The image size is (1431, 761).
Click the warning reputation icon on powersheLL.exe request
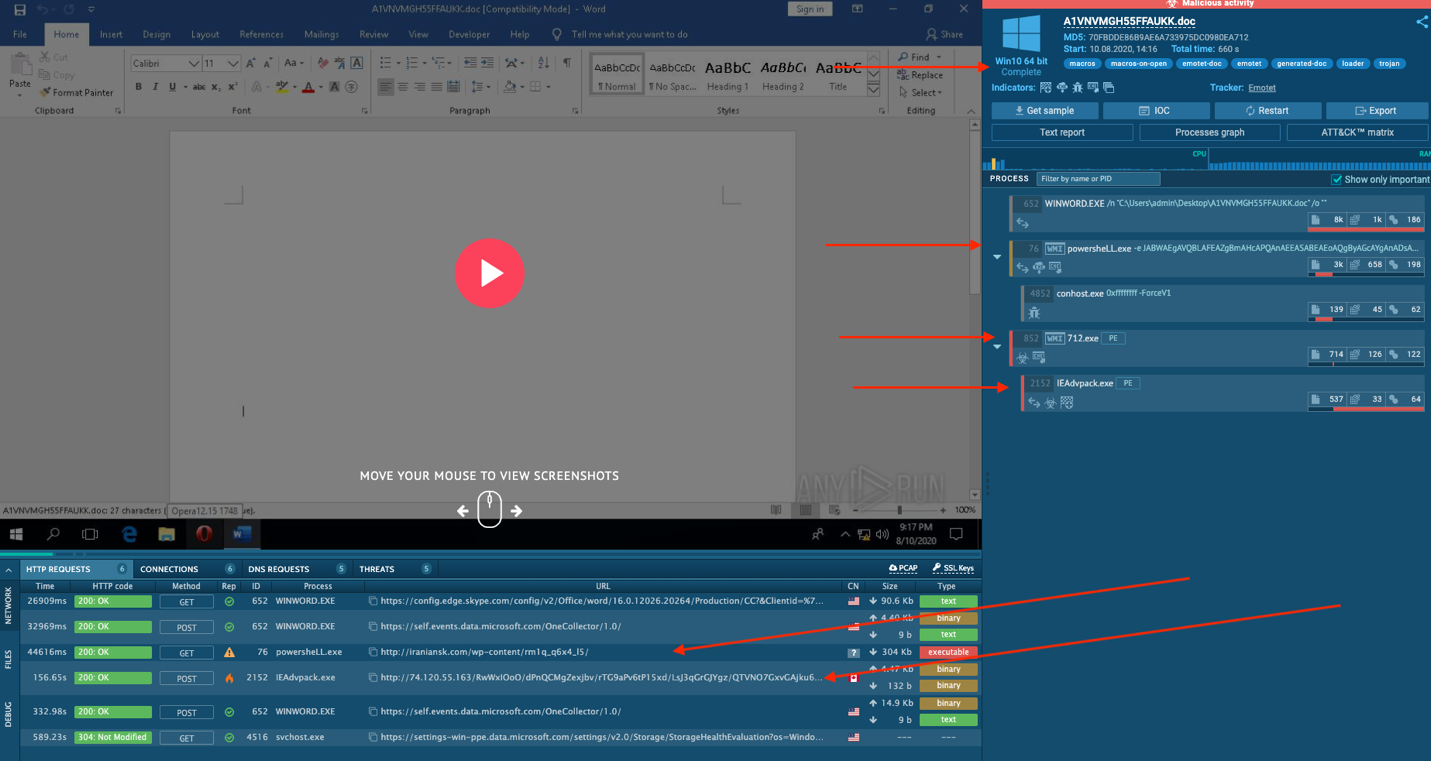[x=229, y=652]
